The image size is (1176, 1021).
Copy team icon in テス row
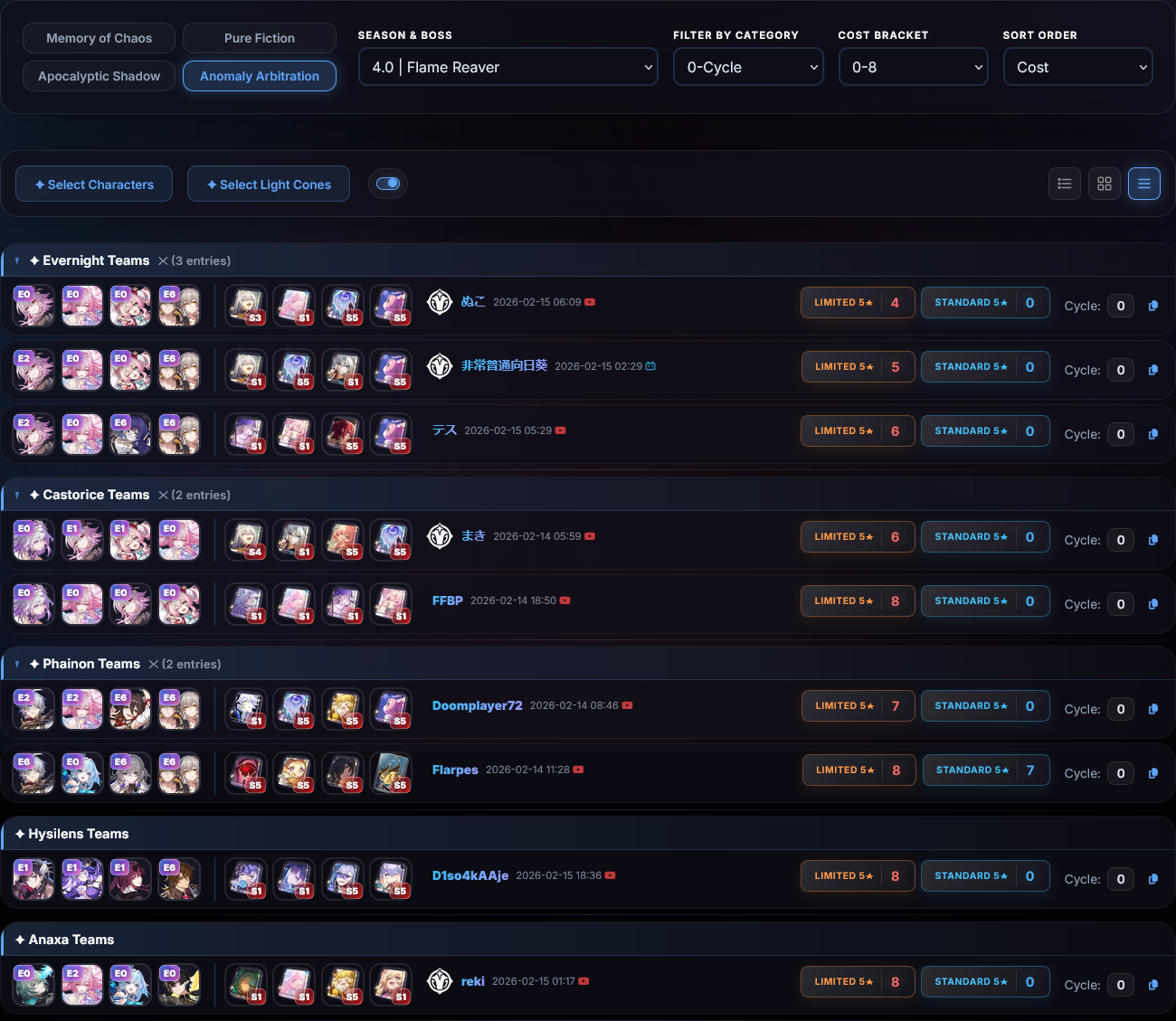(1153, 434)
